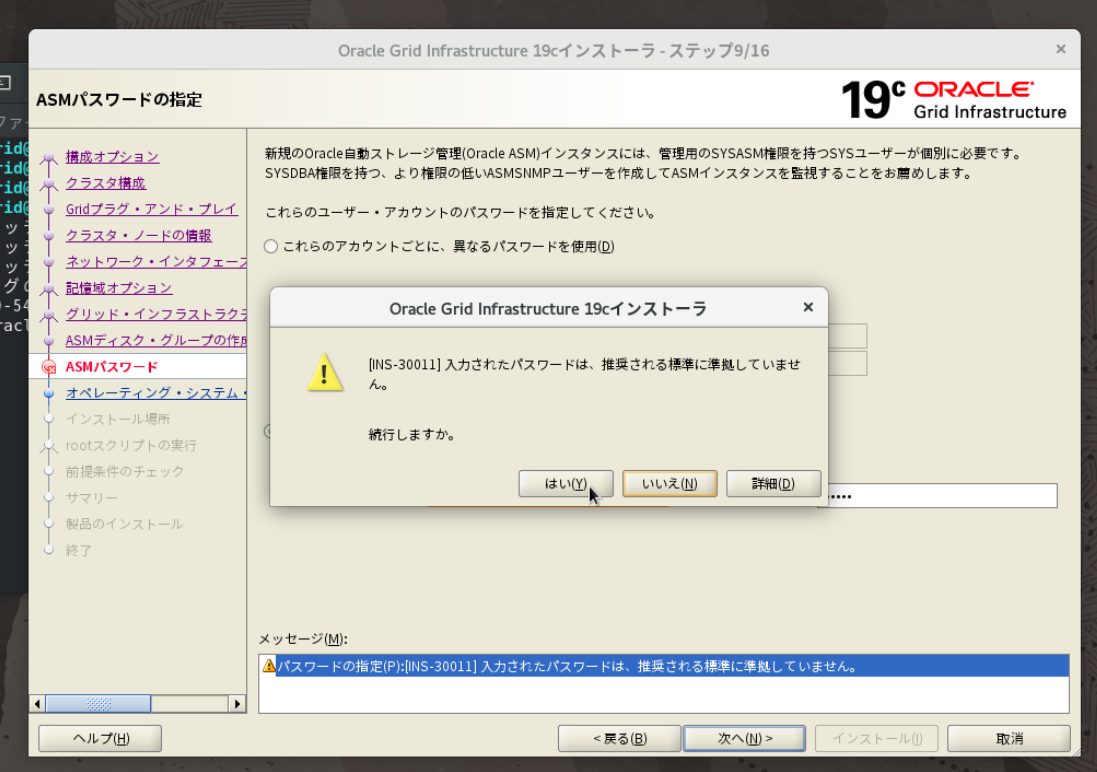Click step marker beside 記憶域オプション

[48, 289]
